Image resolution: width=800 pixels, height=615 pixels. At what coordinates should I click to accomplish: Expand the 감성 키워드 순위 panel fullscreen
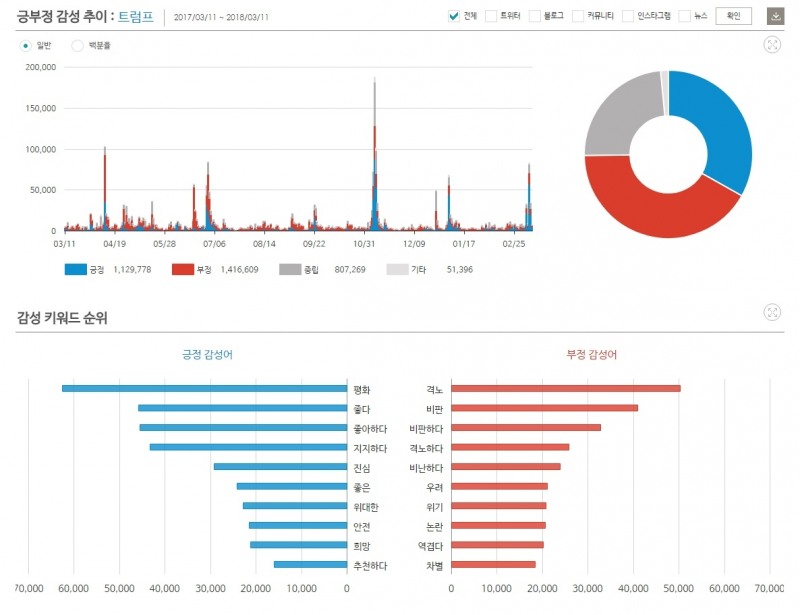click(772, 313)
